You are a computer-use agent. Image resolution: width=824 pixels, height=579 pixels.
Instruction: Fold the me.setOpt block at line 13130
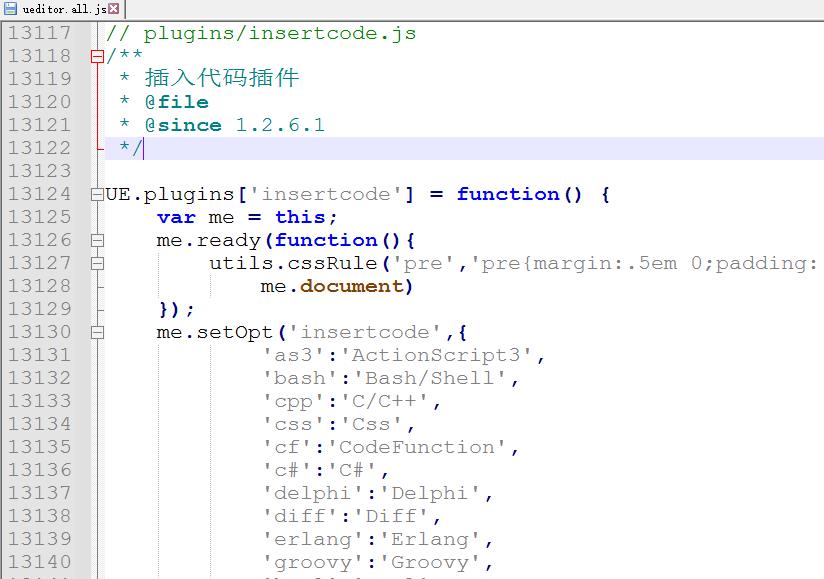pos(97,332)
